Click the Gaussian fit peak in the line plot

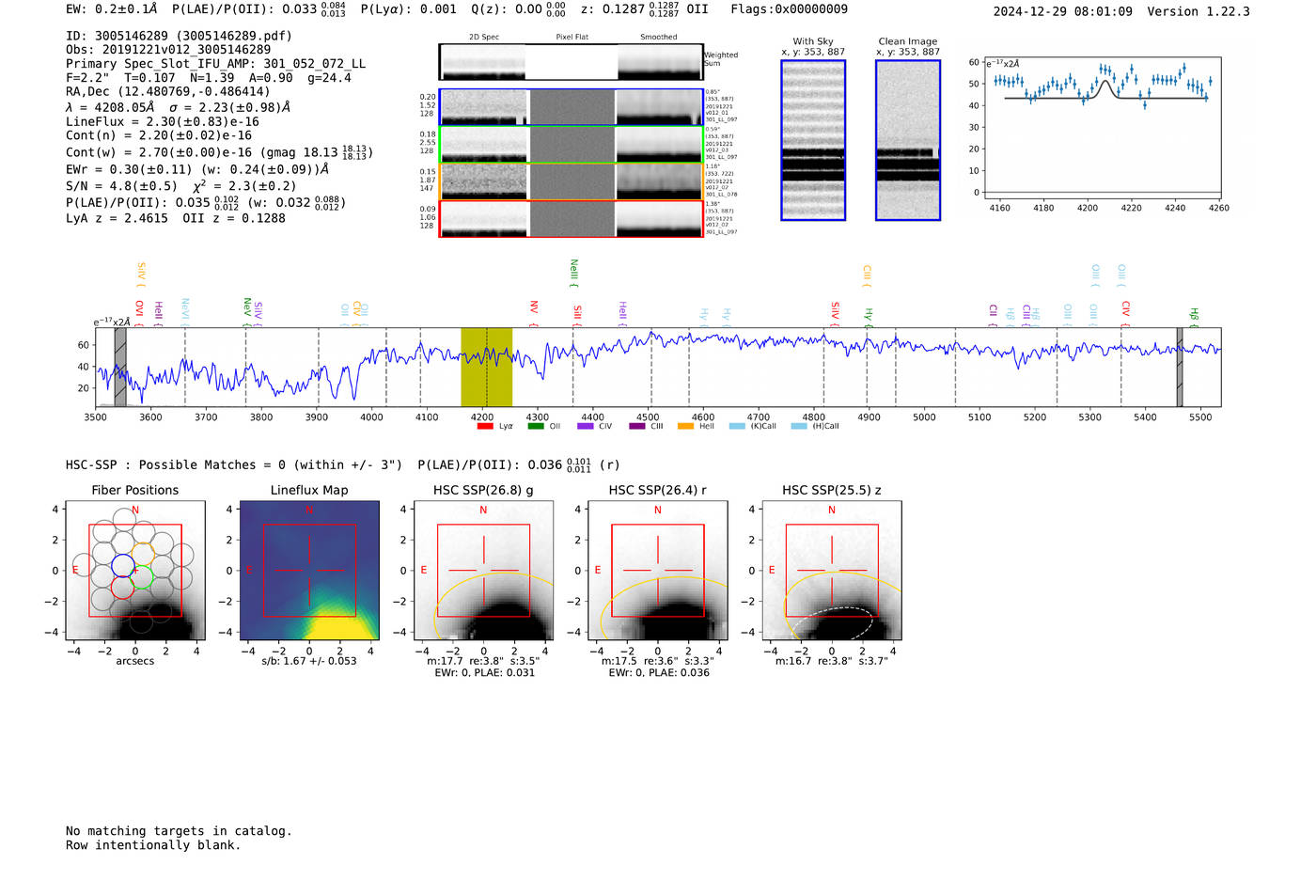(1106, 83)
